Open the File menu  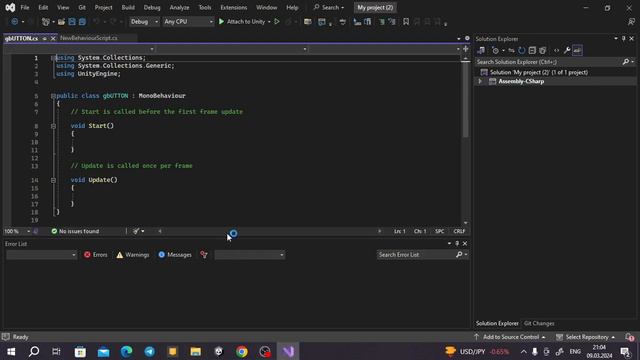pyautogui.click(x=25, y=7)
